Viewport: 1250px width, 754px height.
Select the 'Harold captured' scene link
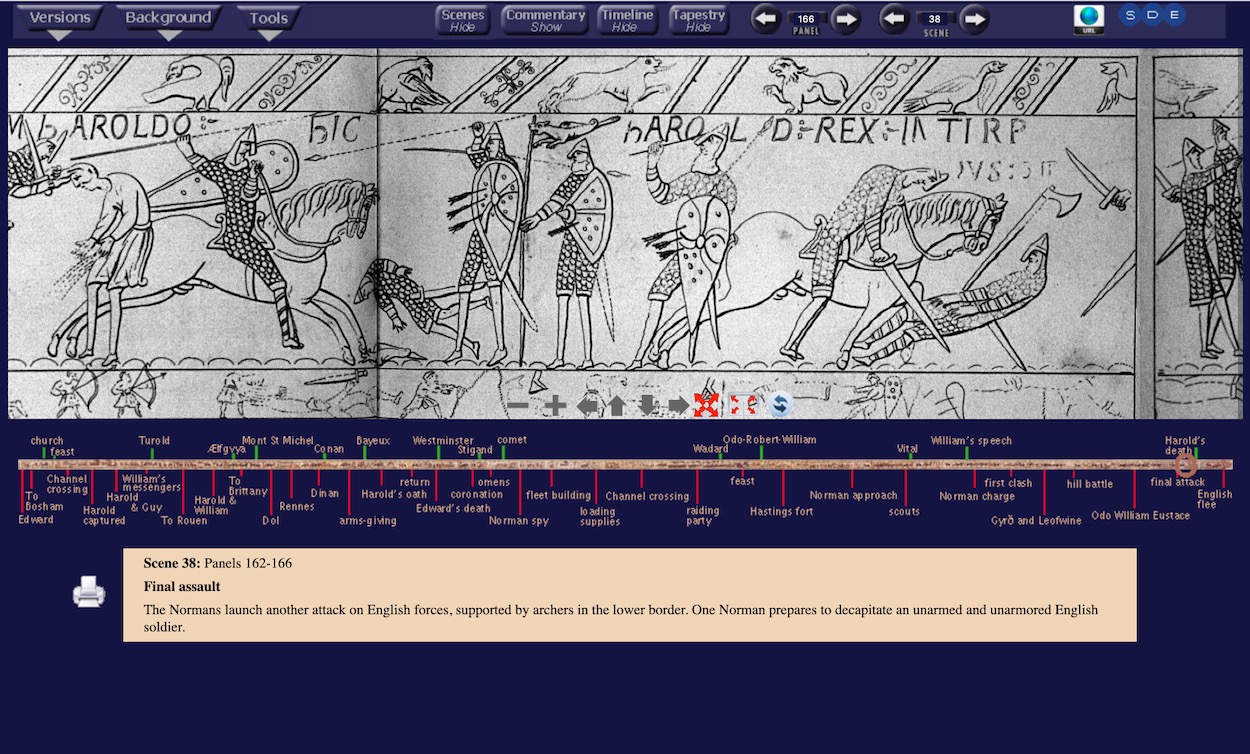[104, 516]
